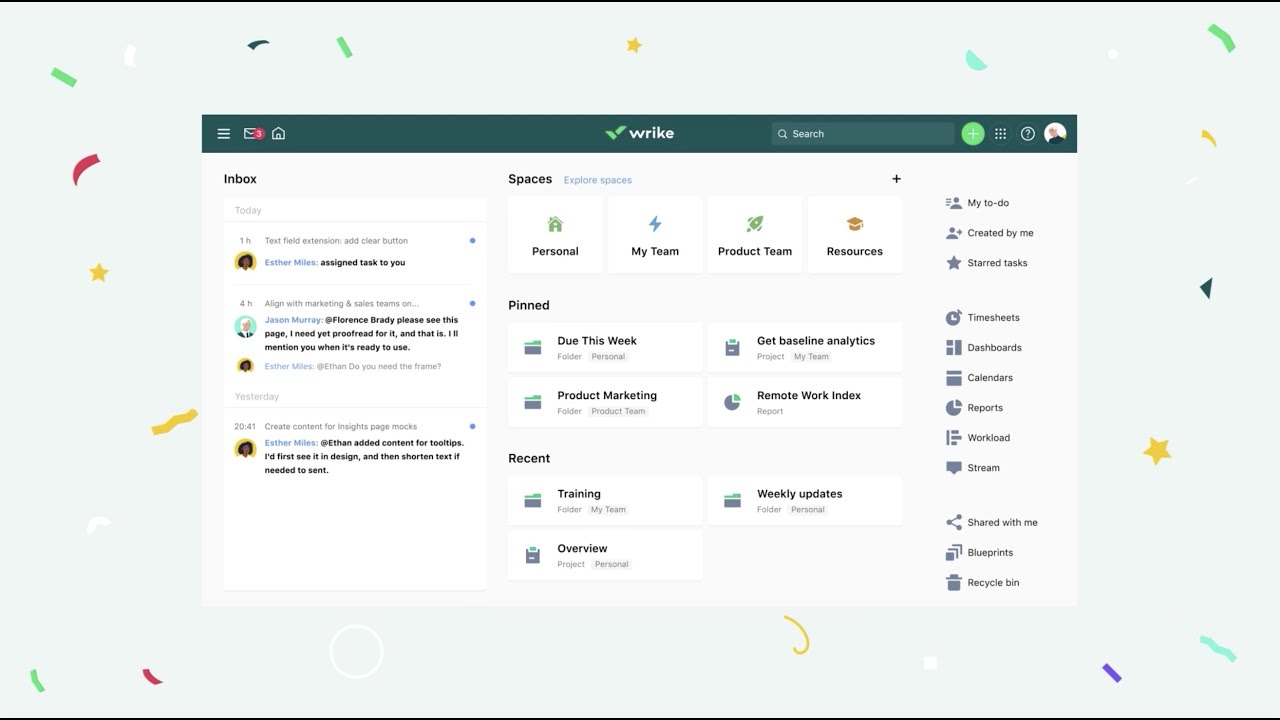Screen dimensions: 1280x720
Task: Go to the home icon
Action: [x=279, y=133]
